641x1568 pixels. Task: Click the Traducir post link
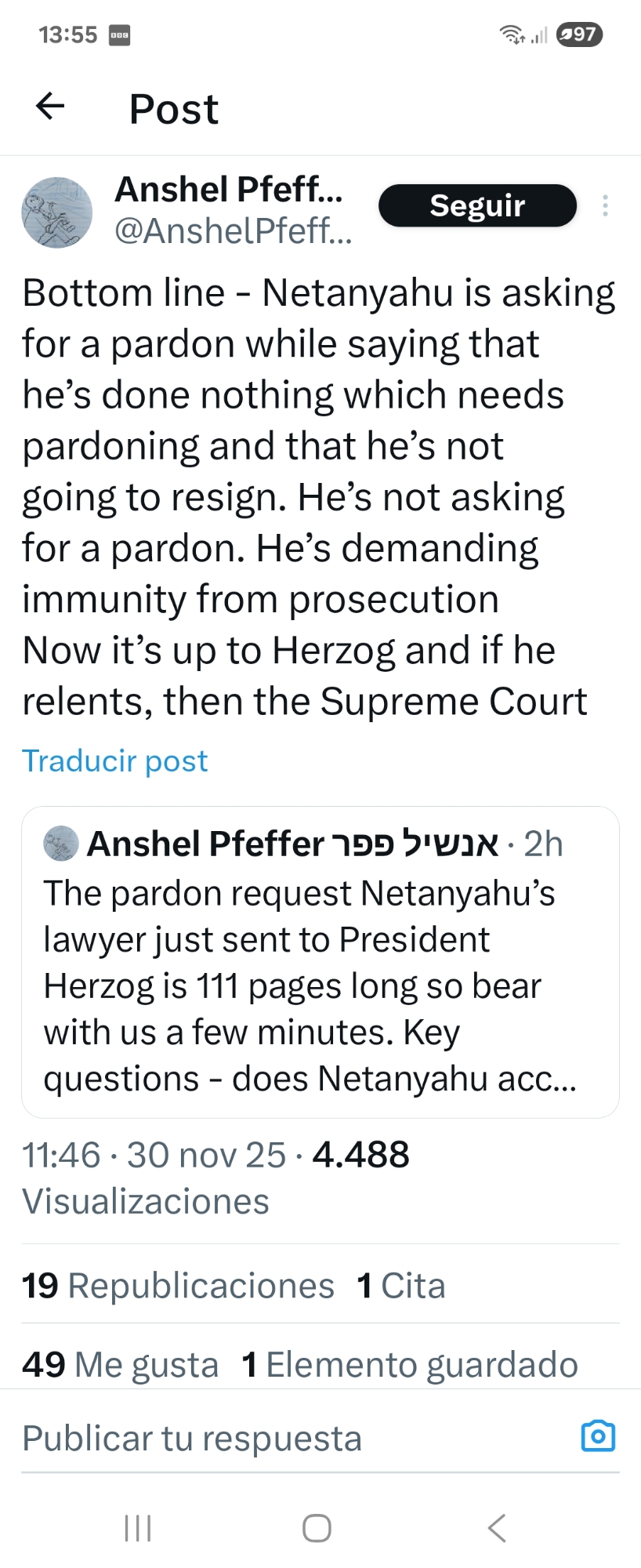[114, 760]
